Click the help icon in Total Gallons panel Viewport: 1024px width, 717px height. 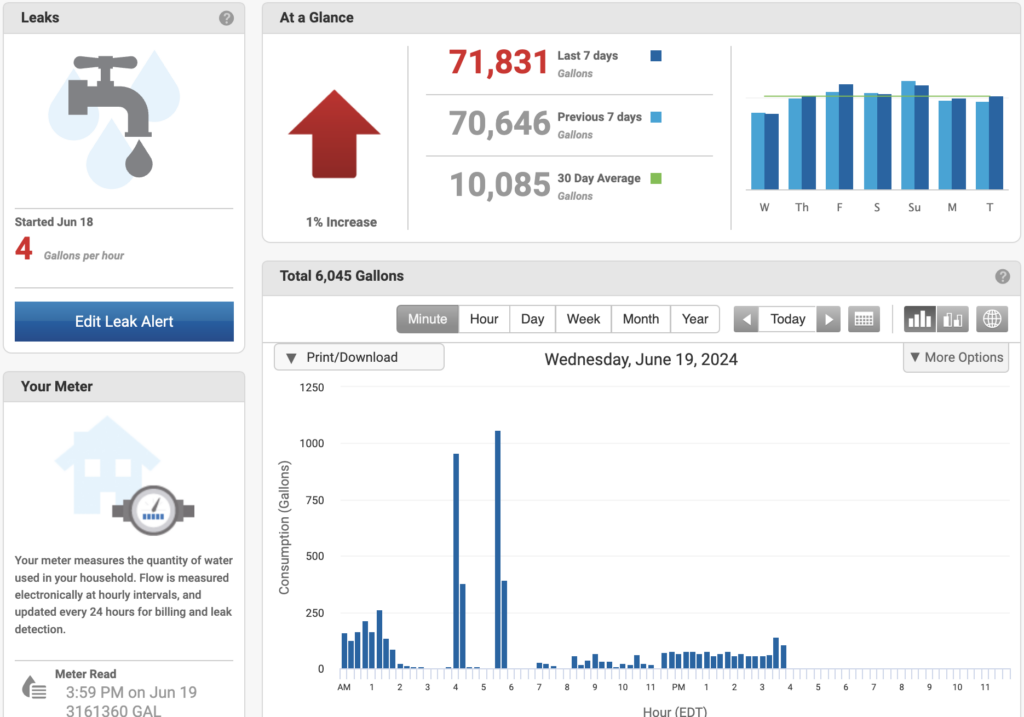[x=1002, y=277]
